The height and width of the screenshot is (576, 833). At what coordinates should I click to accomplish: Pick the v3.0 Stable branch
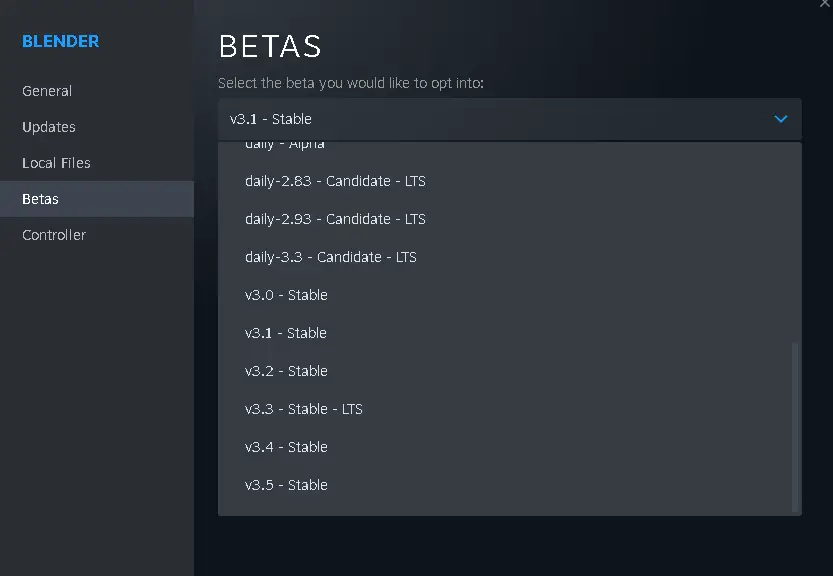(509, 295)
